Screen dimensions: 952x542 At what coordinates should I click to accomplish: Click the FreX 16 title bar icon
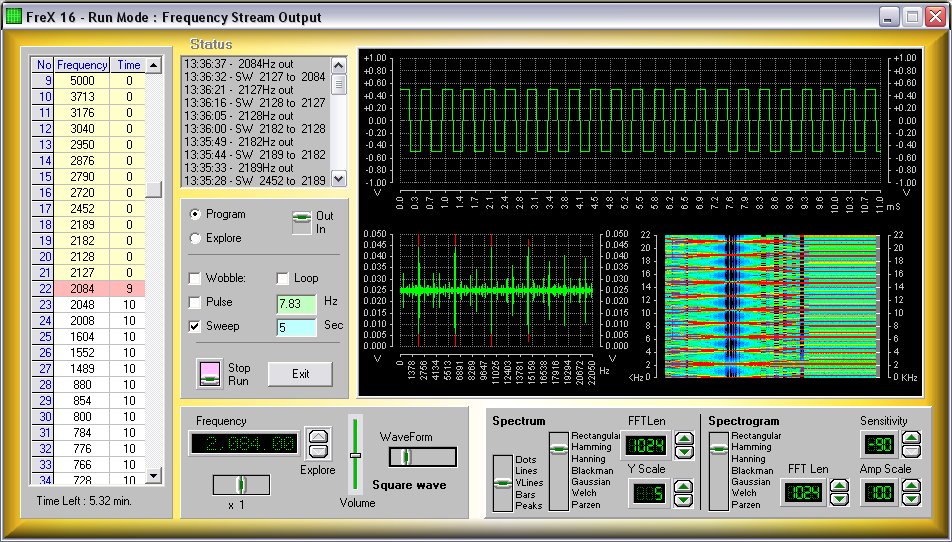coord(13,16)
